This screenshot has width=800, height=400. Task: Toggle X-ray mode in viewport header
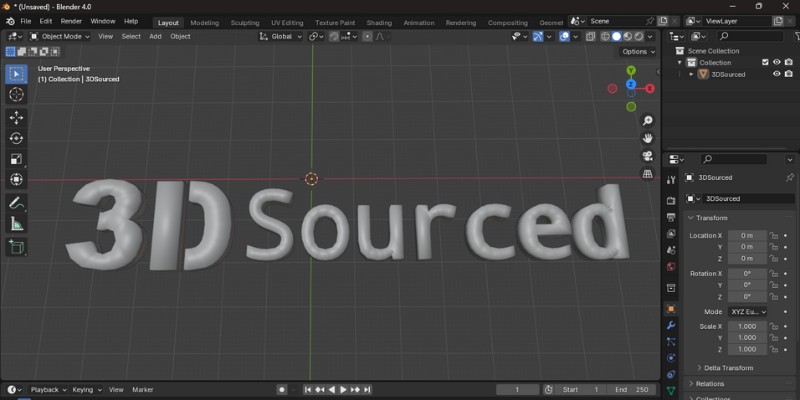point(590,36)
